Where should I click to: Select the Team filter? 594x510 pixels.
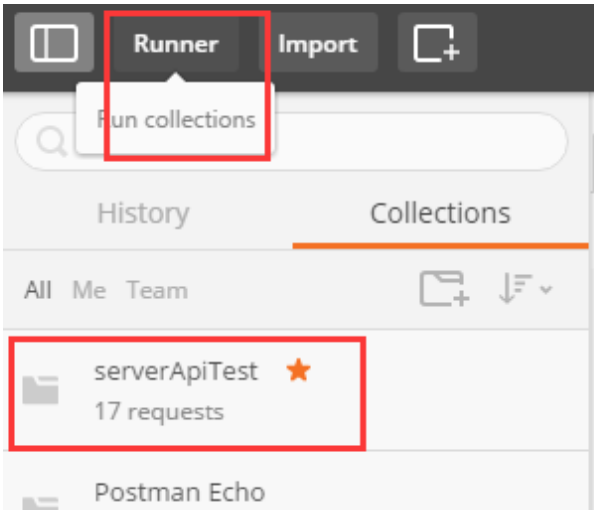[157, 290]
